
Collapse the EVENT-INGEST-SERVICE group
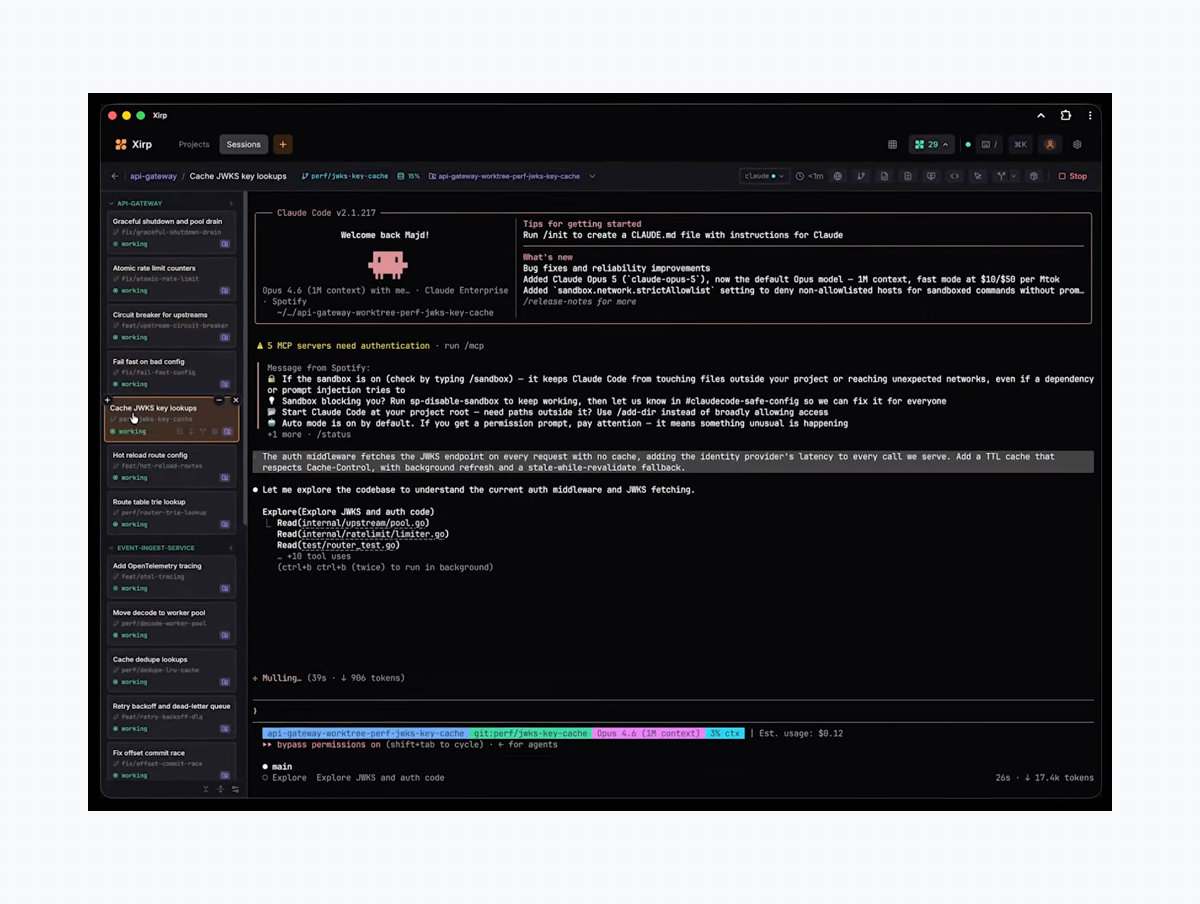coord(112,548)
